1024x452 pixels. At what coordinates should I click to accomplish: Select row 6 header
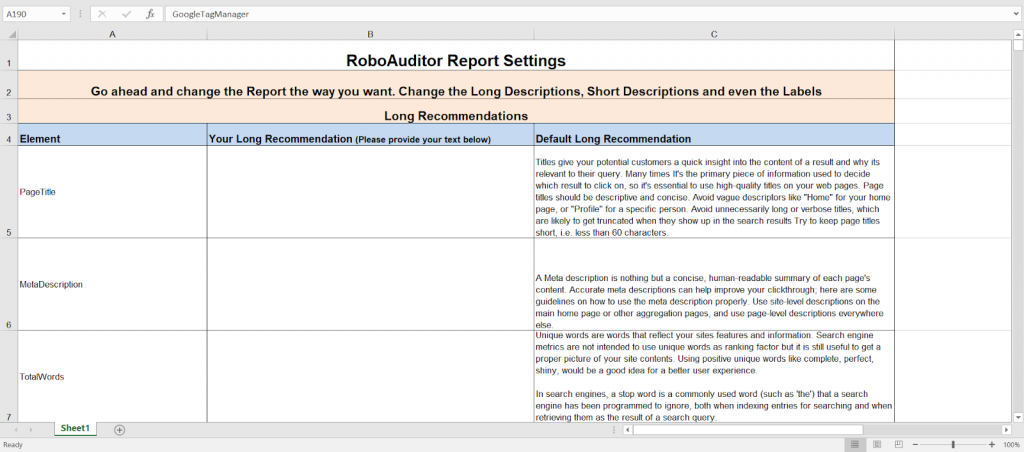(x=8, y=284)
